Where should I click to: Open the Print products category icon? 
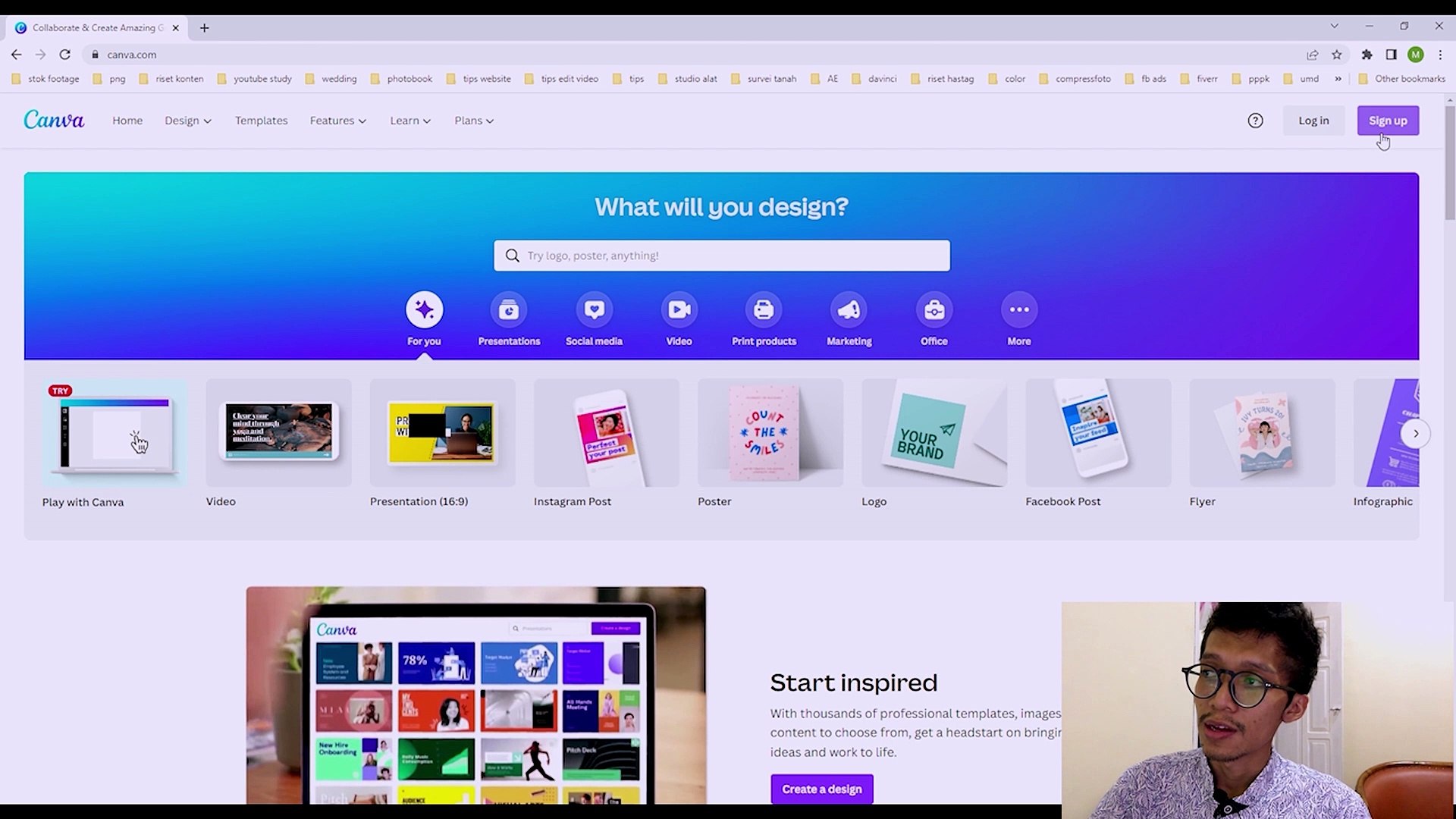tap(764, 310)
